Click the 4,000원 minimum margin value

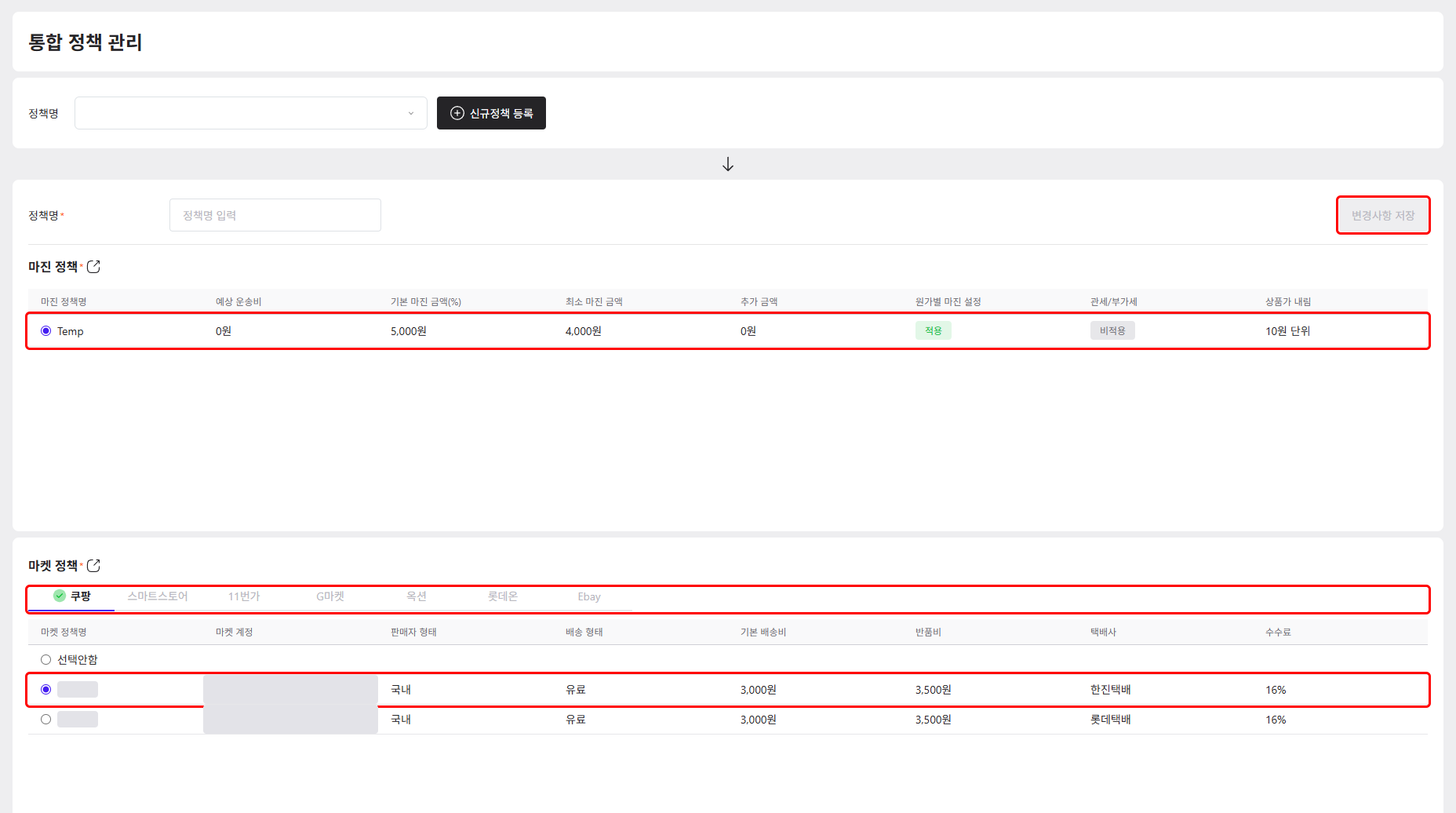tap(584, 331)
